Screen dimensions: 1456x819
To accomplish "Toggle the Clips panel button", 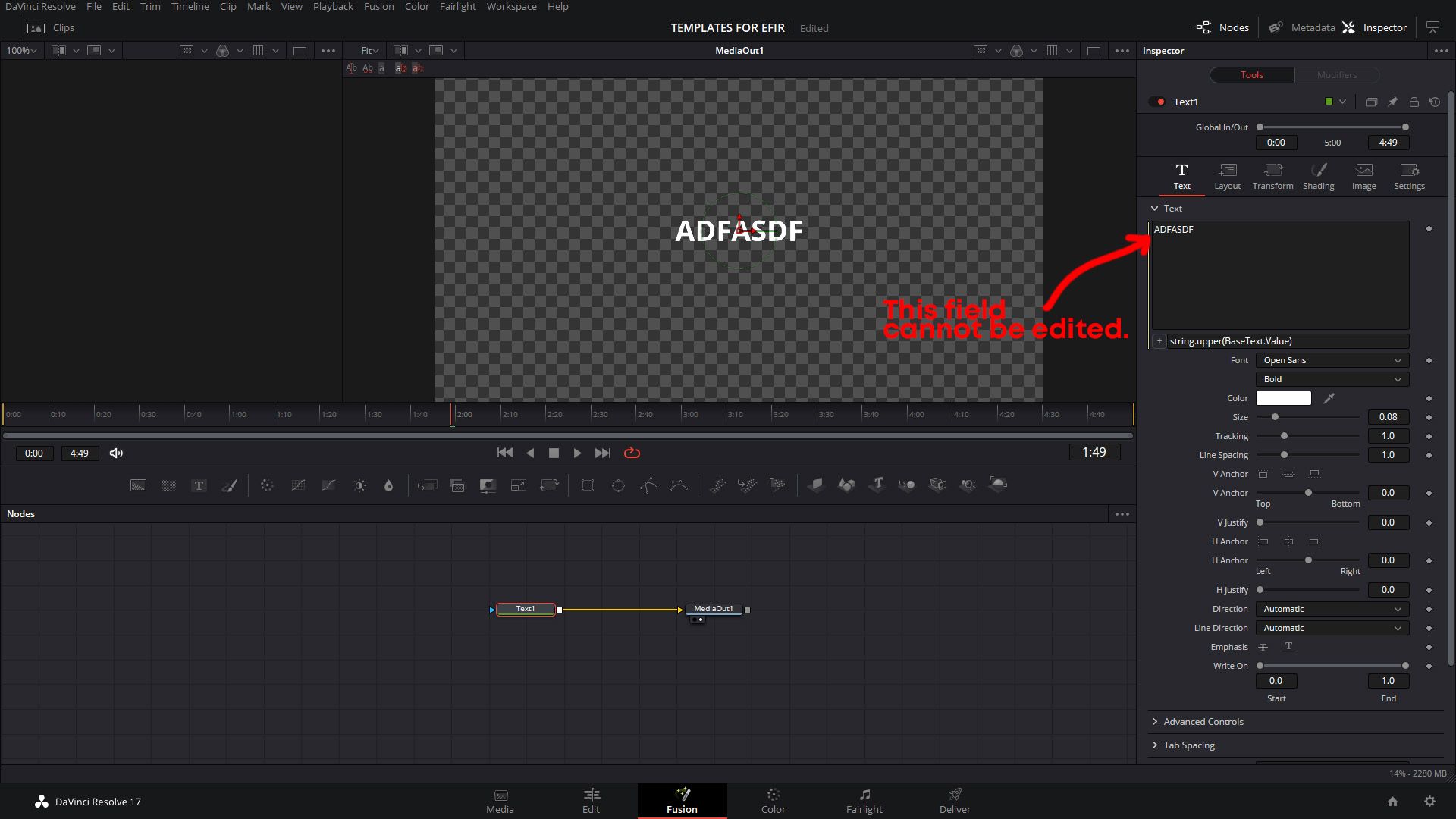I will (50, 27).
